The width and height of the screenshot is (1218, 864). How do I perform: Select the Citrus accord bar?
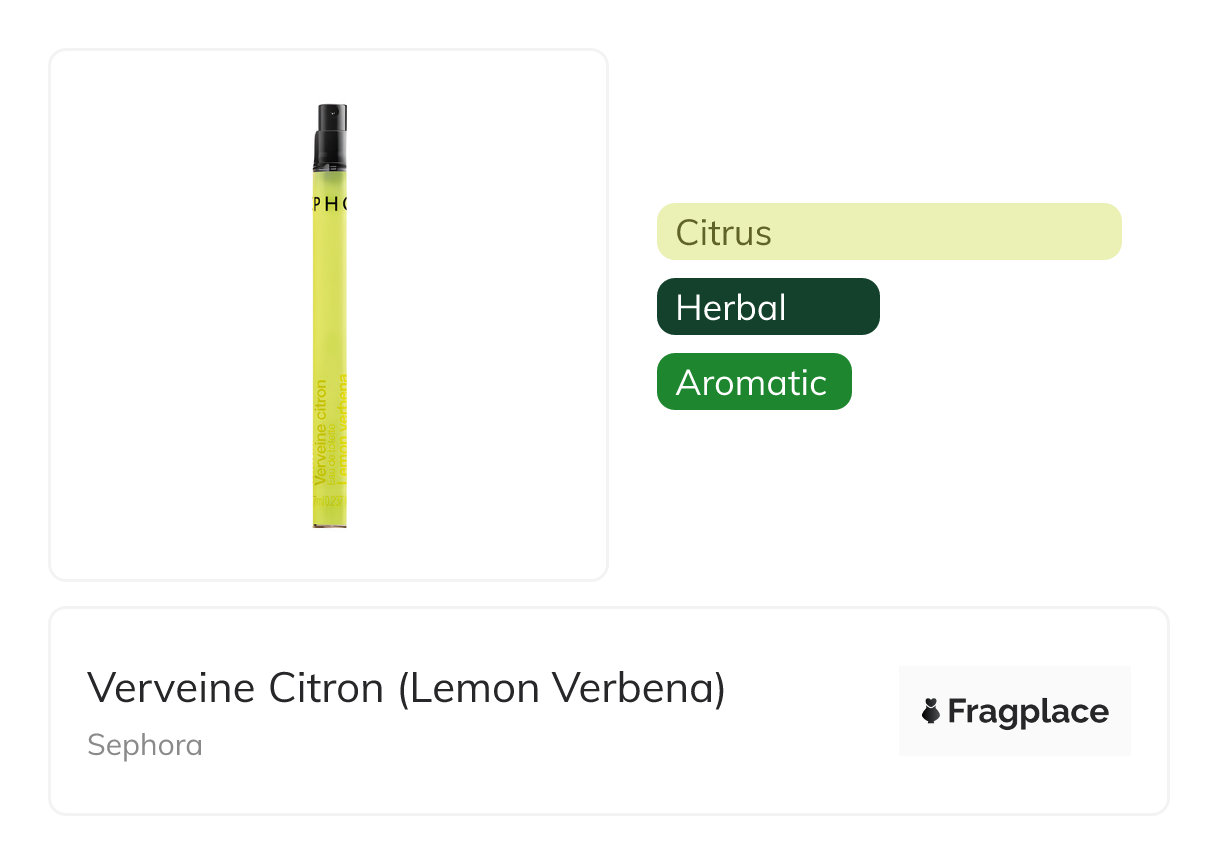point(888,232)
